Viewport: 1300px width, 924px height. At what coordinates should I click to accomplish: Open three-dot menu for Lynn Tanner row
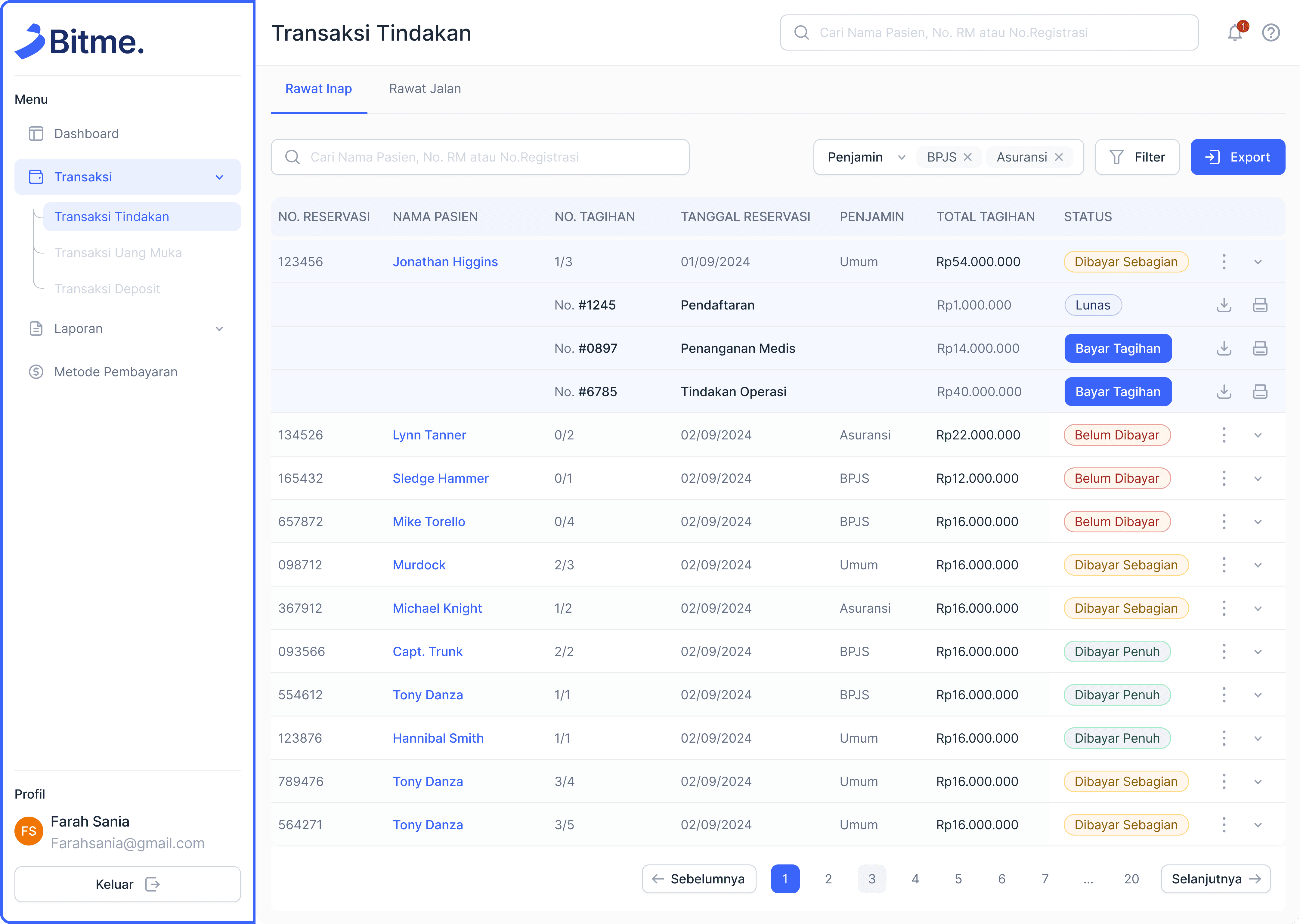click(1224, 435)
